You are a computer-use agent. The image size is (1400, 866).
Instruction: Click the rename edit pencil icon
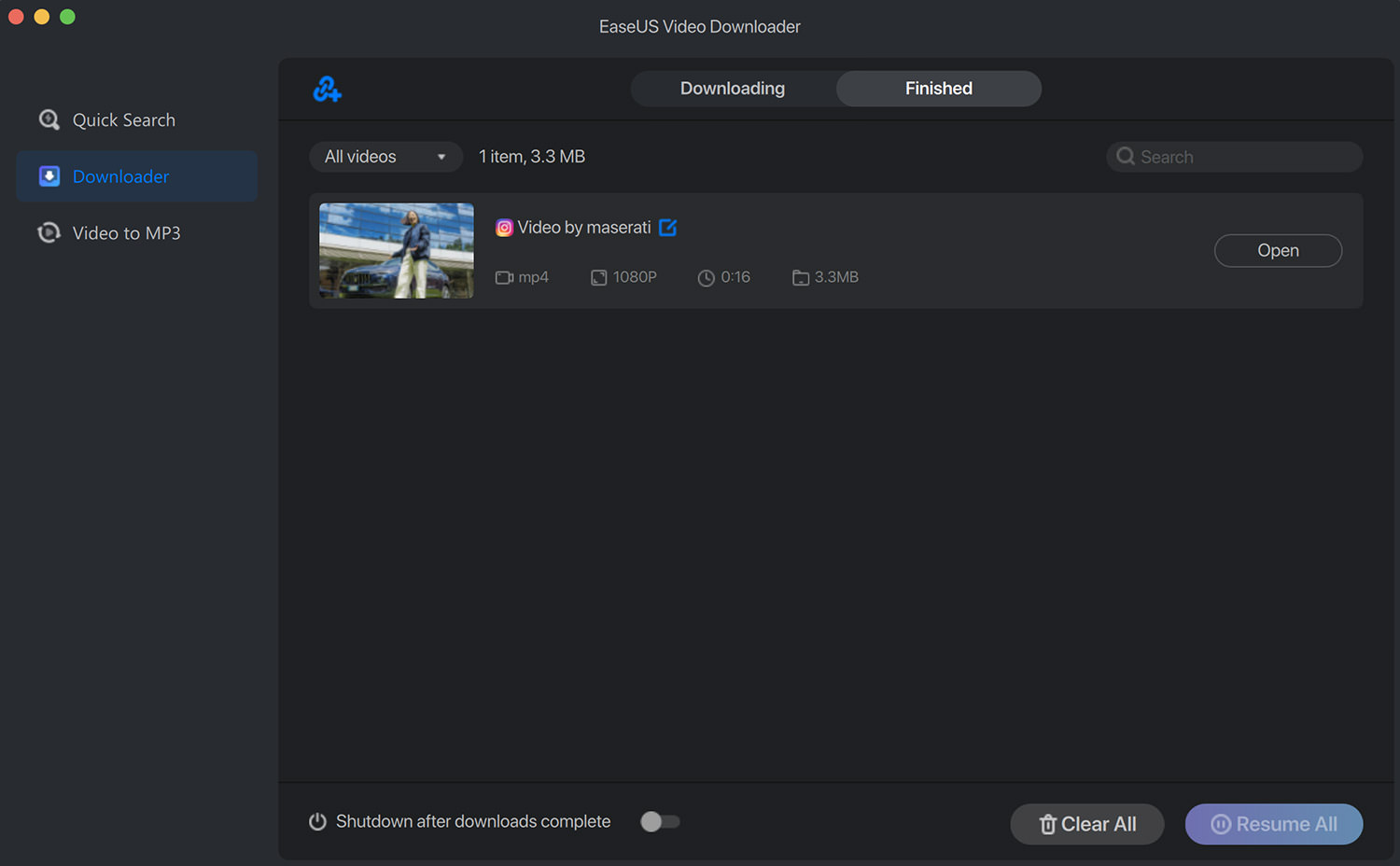667,227
